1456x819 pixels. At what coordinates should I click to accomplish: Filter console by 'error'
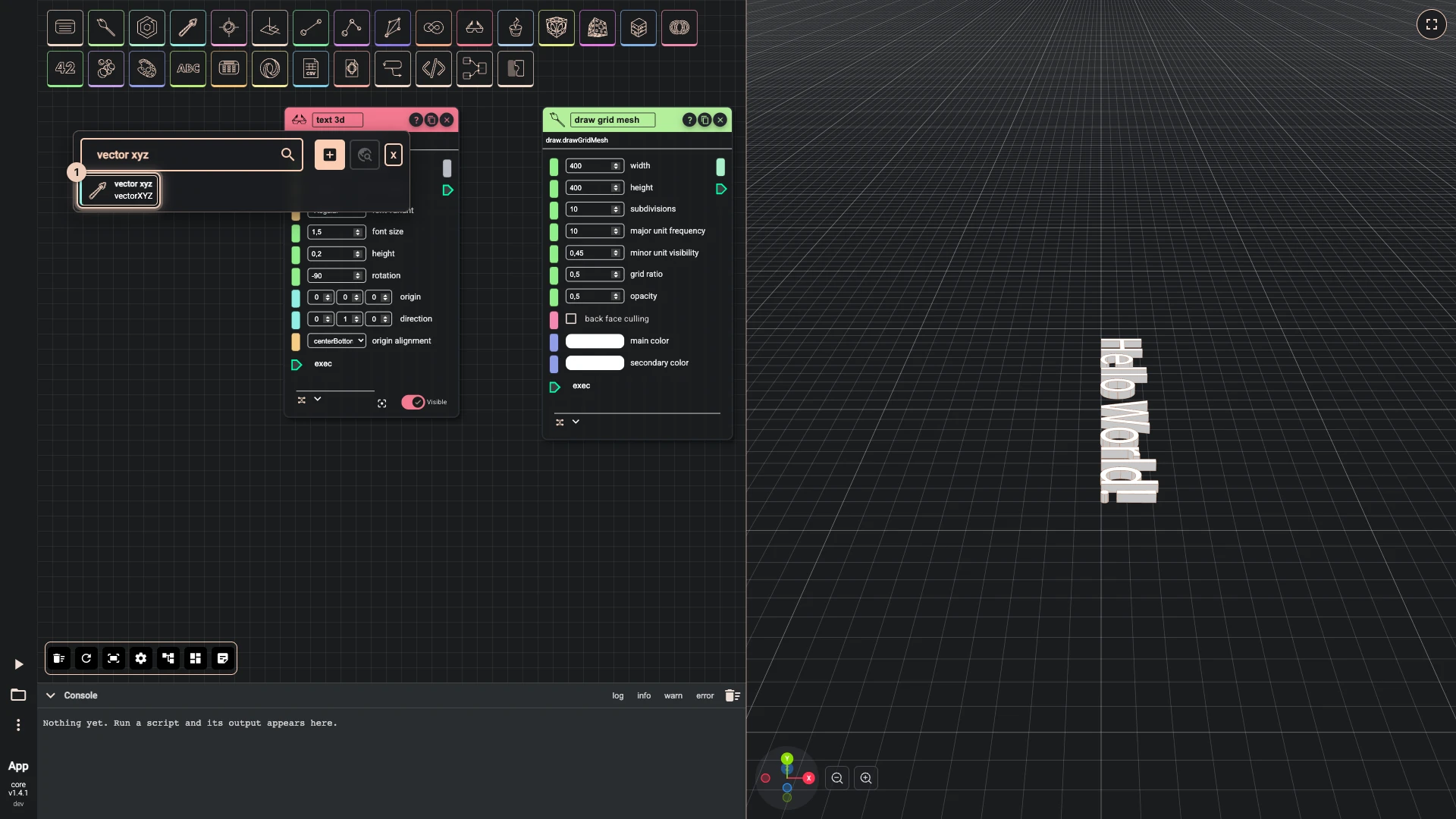point(705,696)
